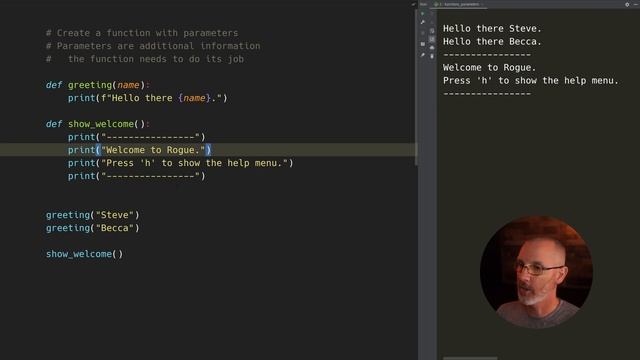The height and width of the screenshot is (360, 640).
Task: Toggle soft-wrap in the Run console
Action: tap(432, 31)
